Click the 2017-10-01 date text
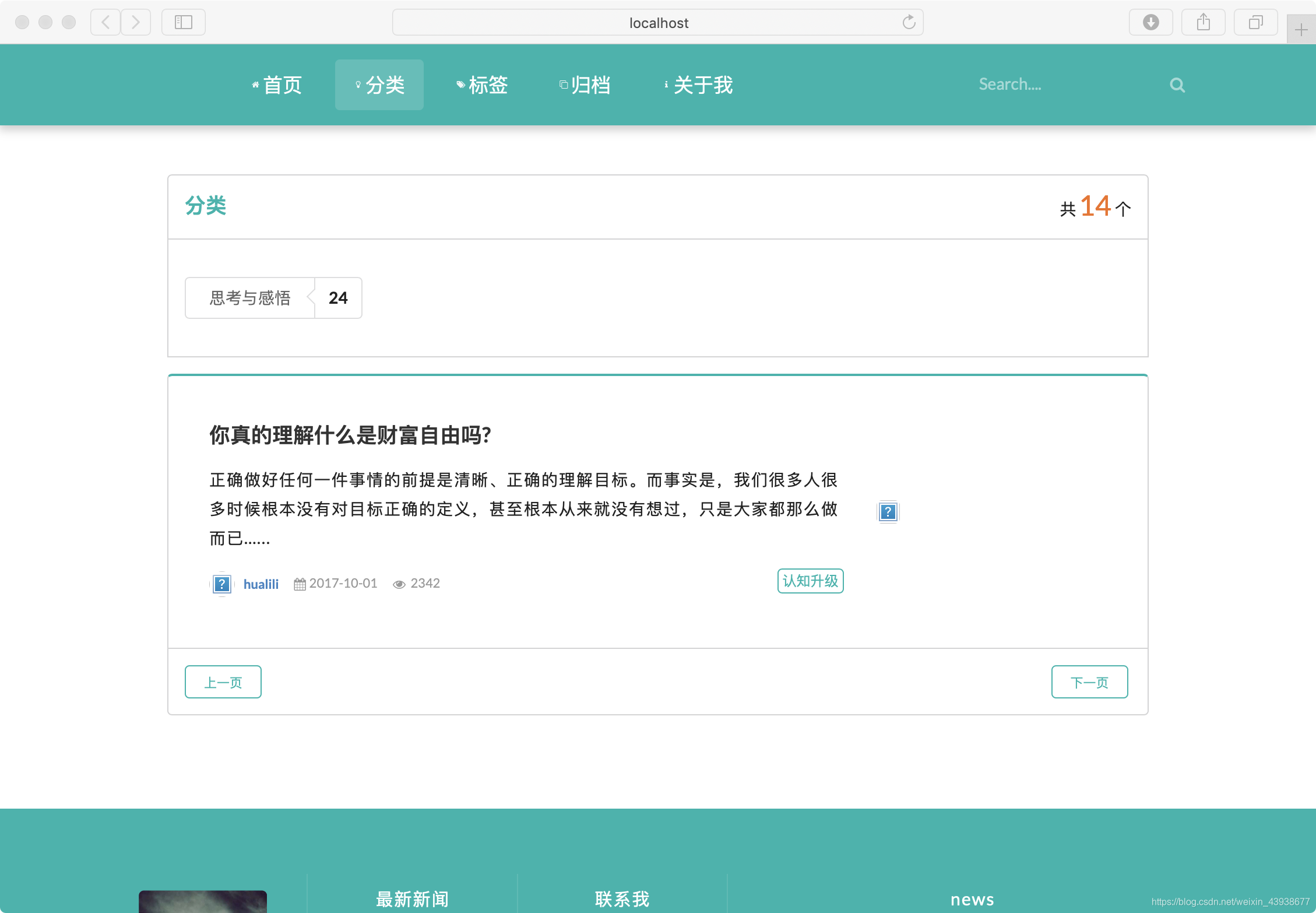 (x=343, y=584)
